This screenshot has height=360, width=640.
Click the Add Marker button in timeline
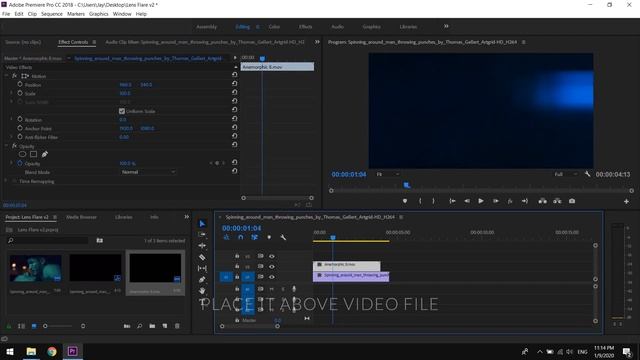269,237
